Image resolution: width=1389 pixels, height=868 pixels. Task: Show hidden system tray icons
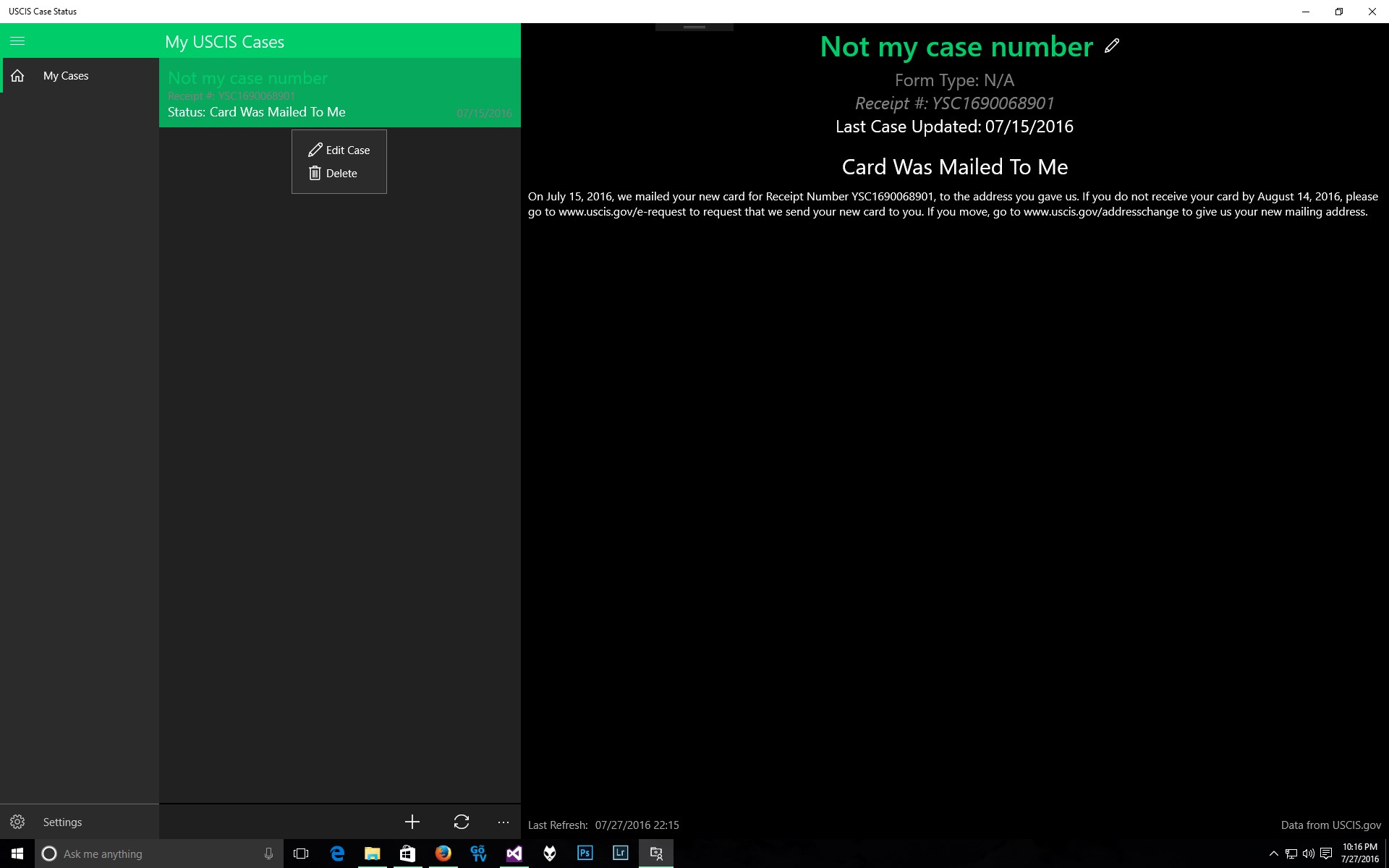(x=1273, y=854)
